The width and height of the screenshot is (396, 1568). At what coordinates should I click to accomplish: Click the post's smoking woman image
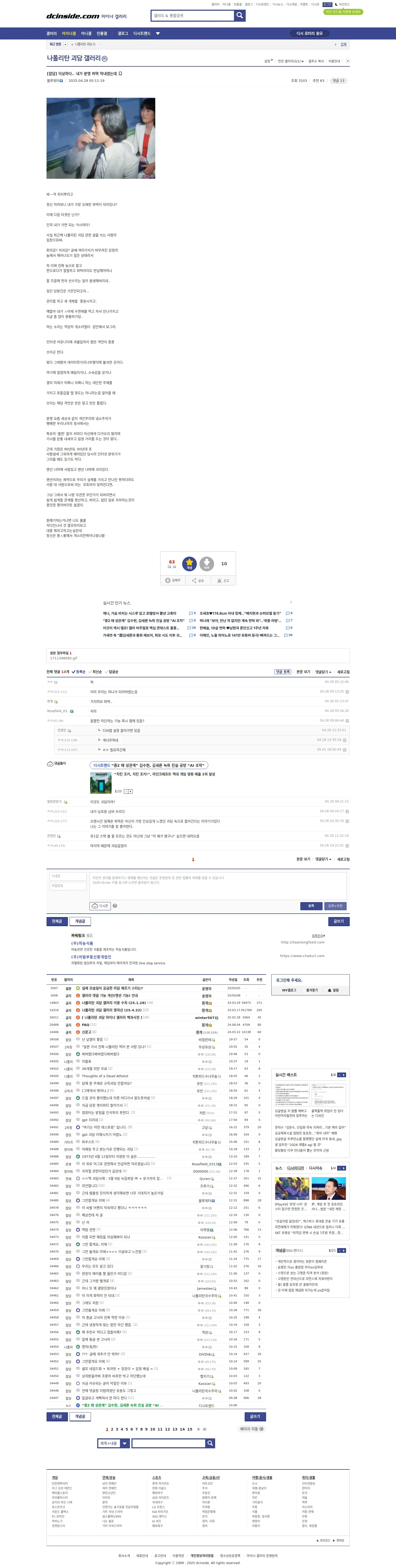point(101,138)
